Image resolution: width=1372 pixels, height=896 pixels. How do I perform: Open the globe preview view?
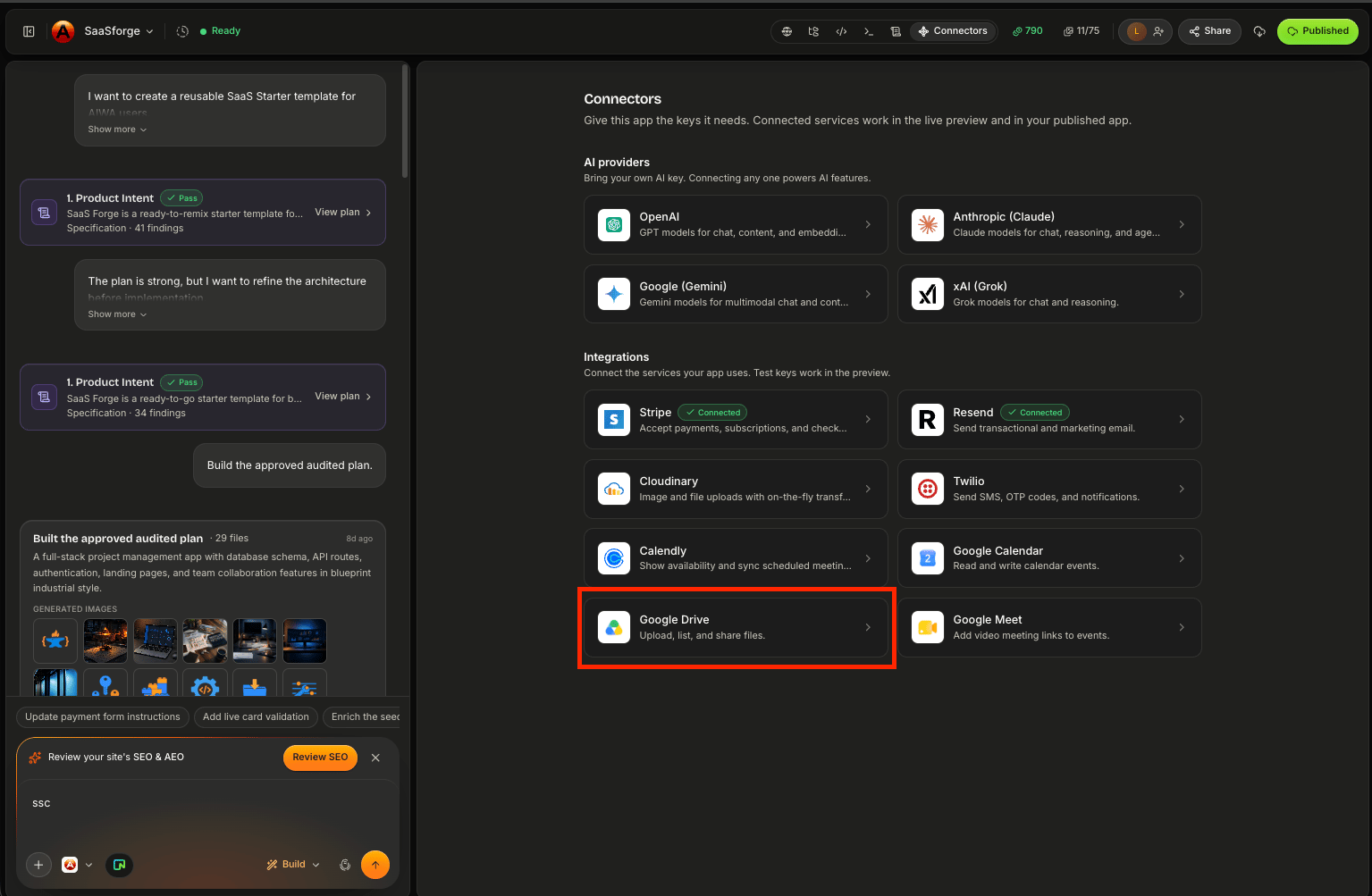[x=787, y=31]
